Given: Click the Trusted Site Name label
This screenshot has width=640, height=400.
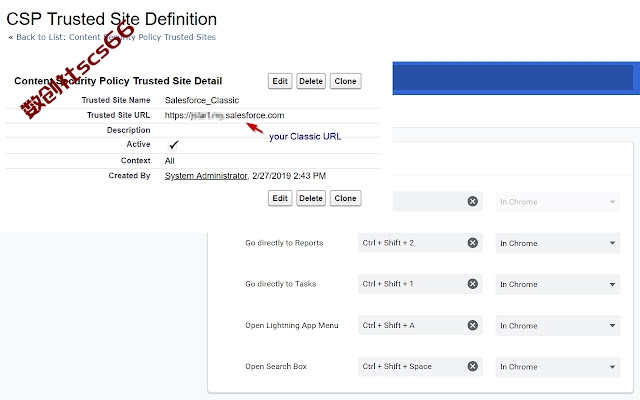Looking at the screenshot, I should point(116,100).
